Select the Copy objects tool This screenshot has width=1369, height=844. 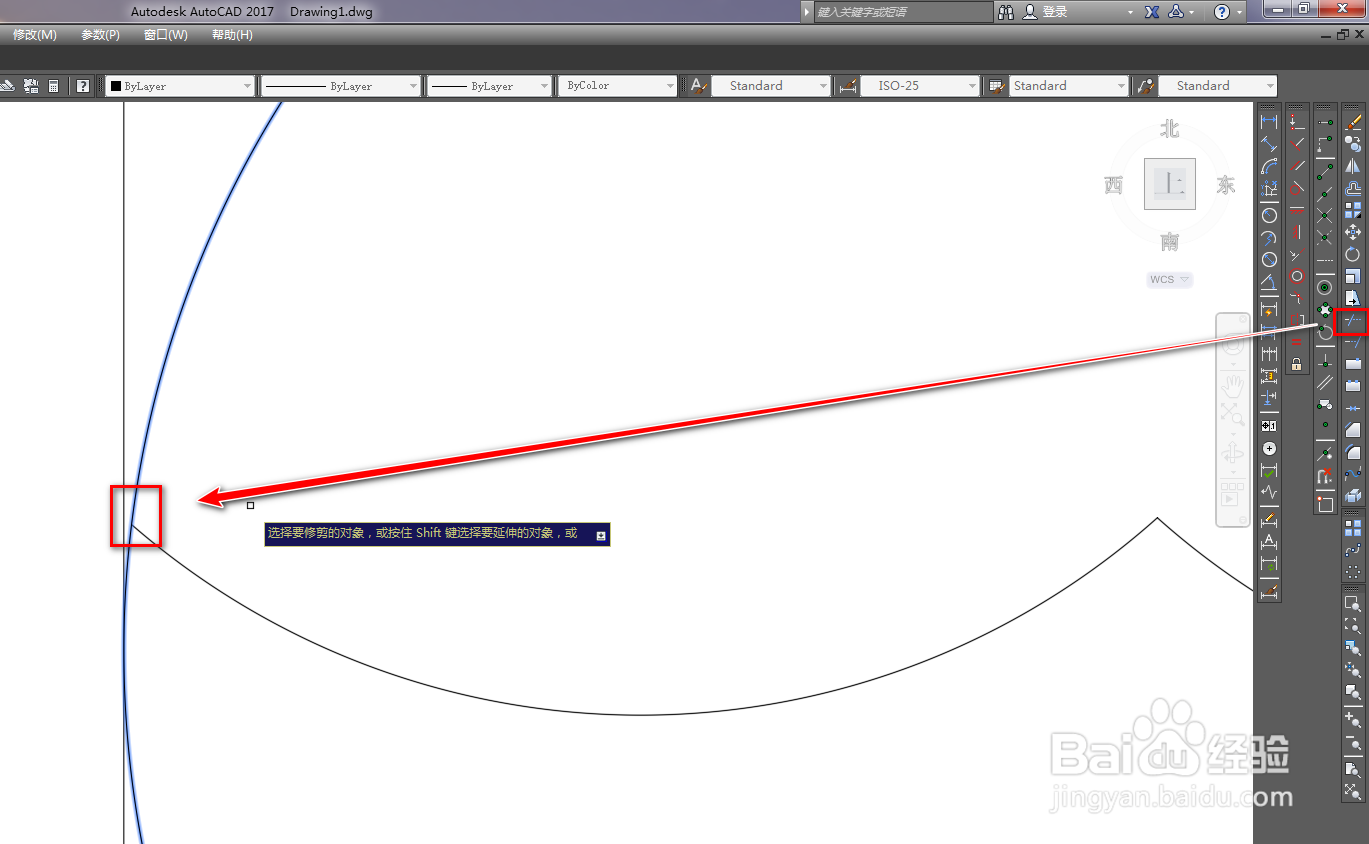tap(1353, 143)
